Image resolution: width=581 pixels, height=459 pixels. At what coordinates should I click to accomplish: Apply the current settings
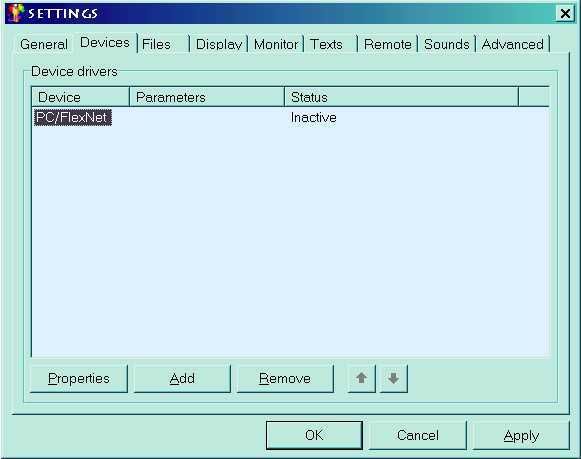[521, 435]
